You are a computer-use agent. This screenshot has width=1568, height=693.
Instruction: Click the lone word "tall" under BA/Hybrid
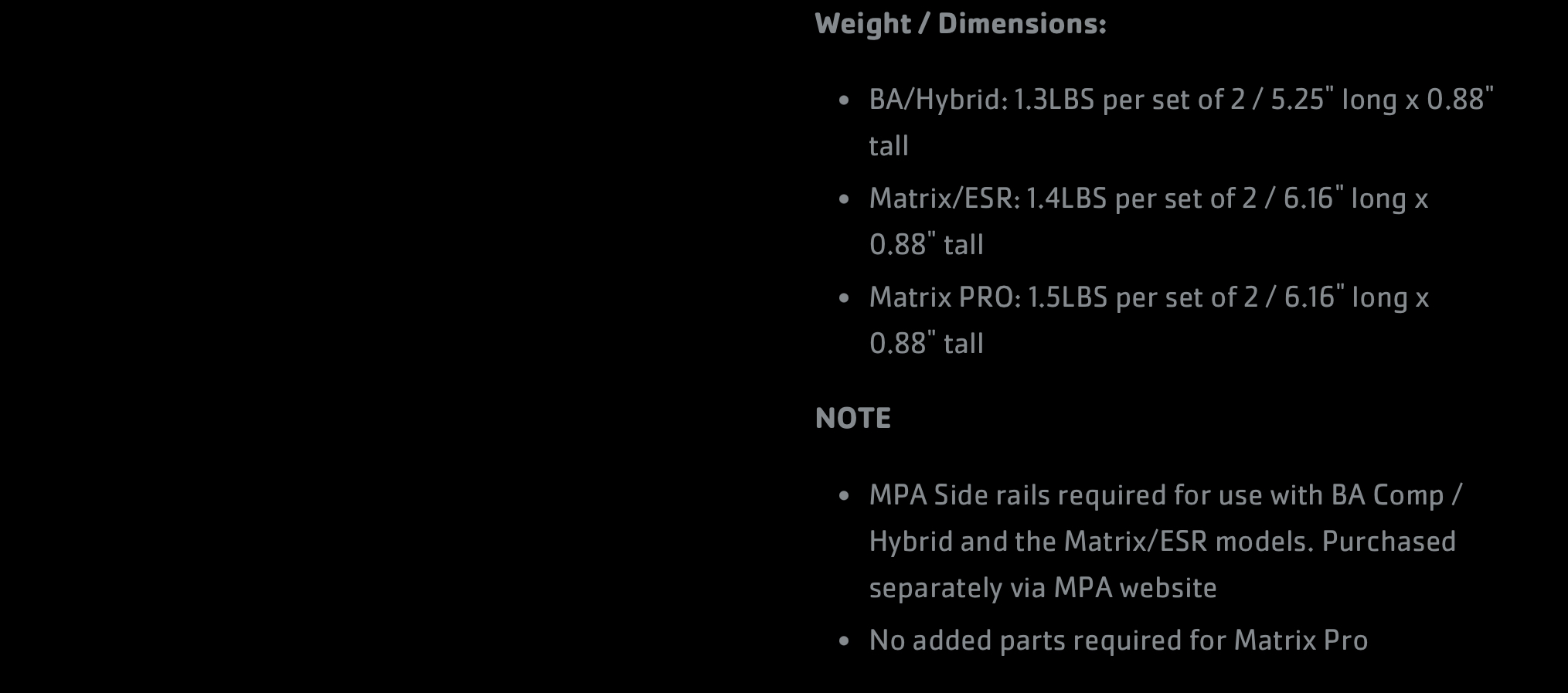point(889,146)
